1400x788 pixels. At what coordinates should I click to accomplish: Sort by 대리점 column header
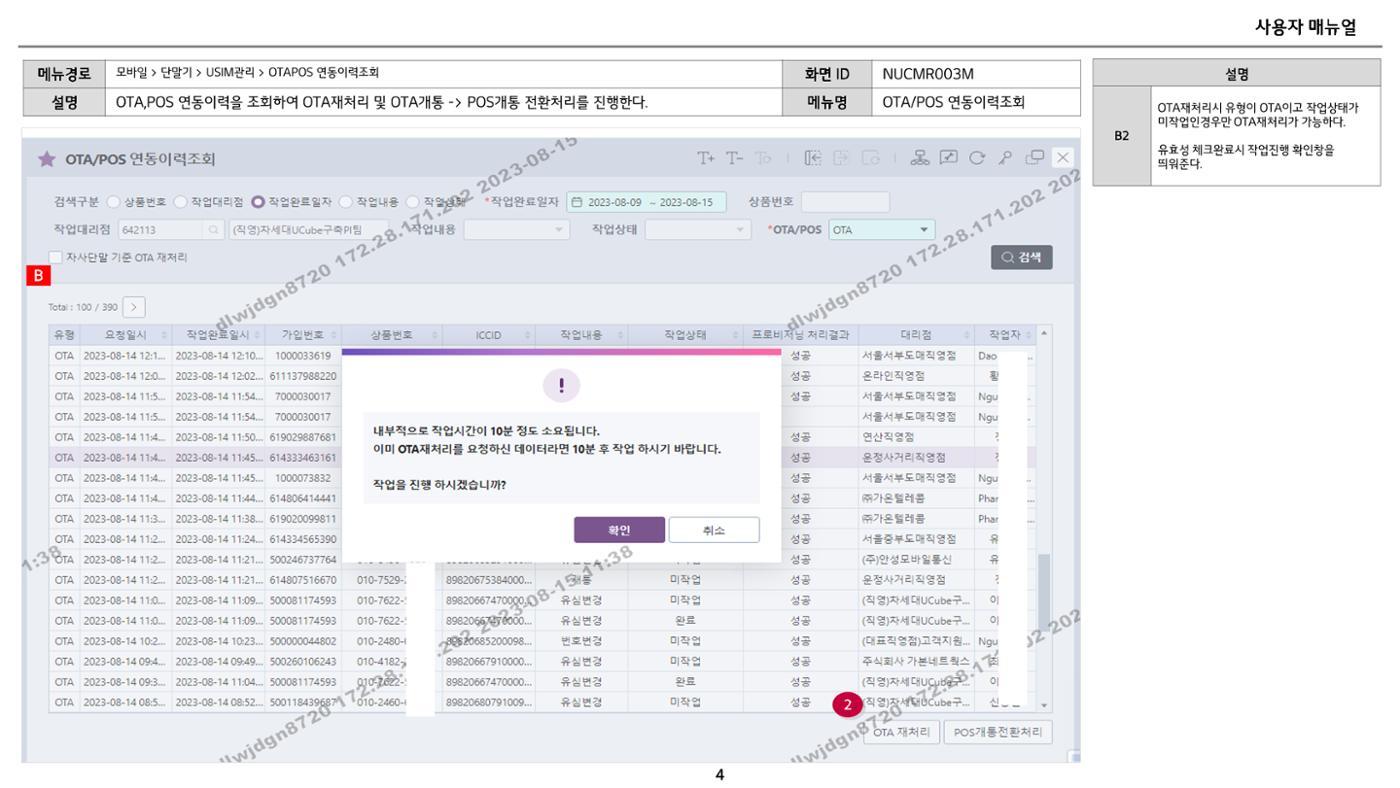915,335
